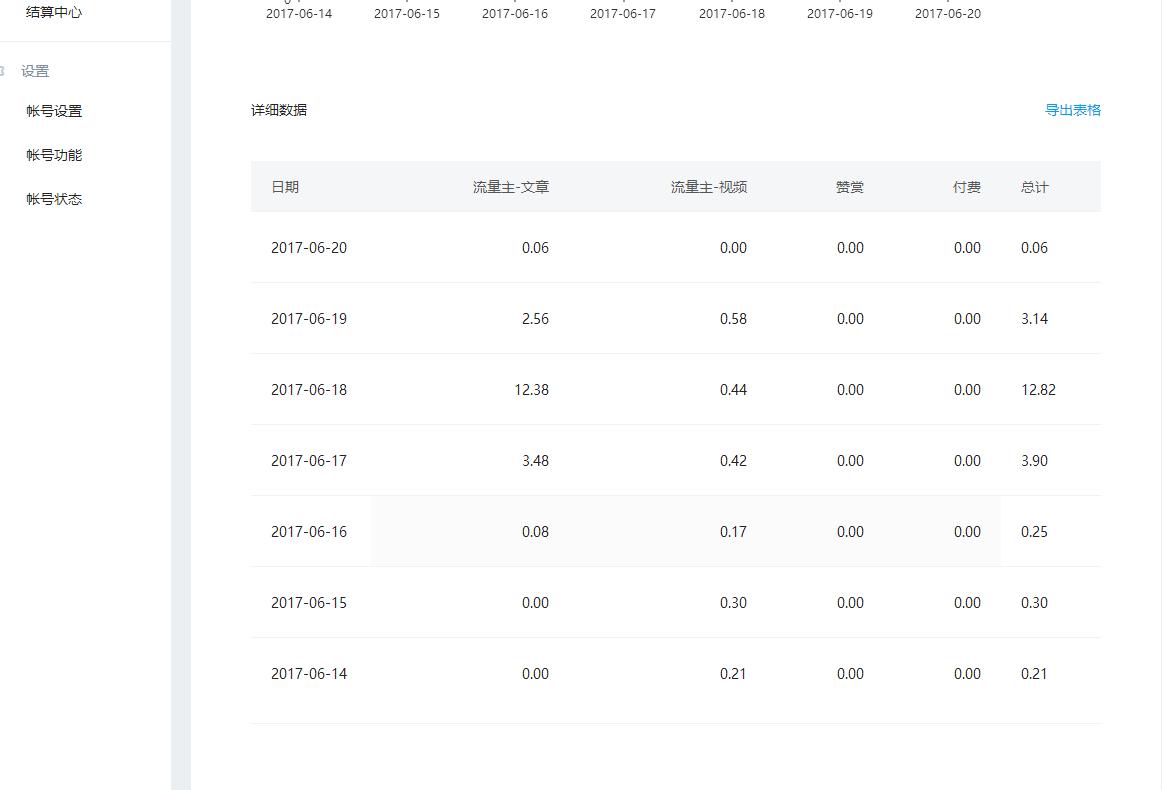The image size is (1162, 790).
Task: Click the 付费 column header
Action: [967, 187]
